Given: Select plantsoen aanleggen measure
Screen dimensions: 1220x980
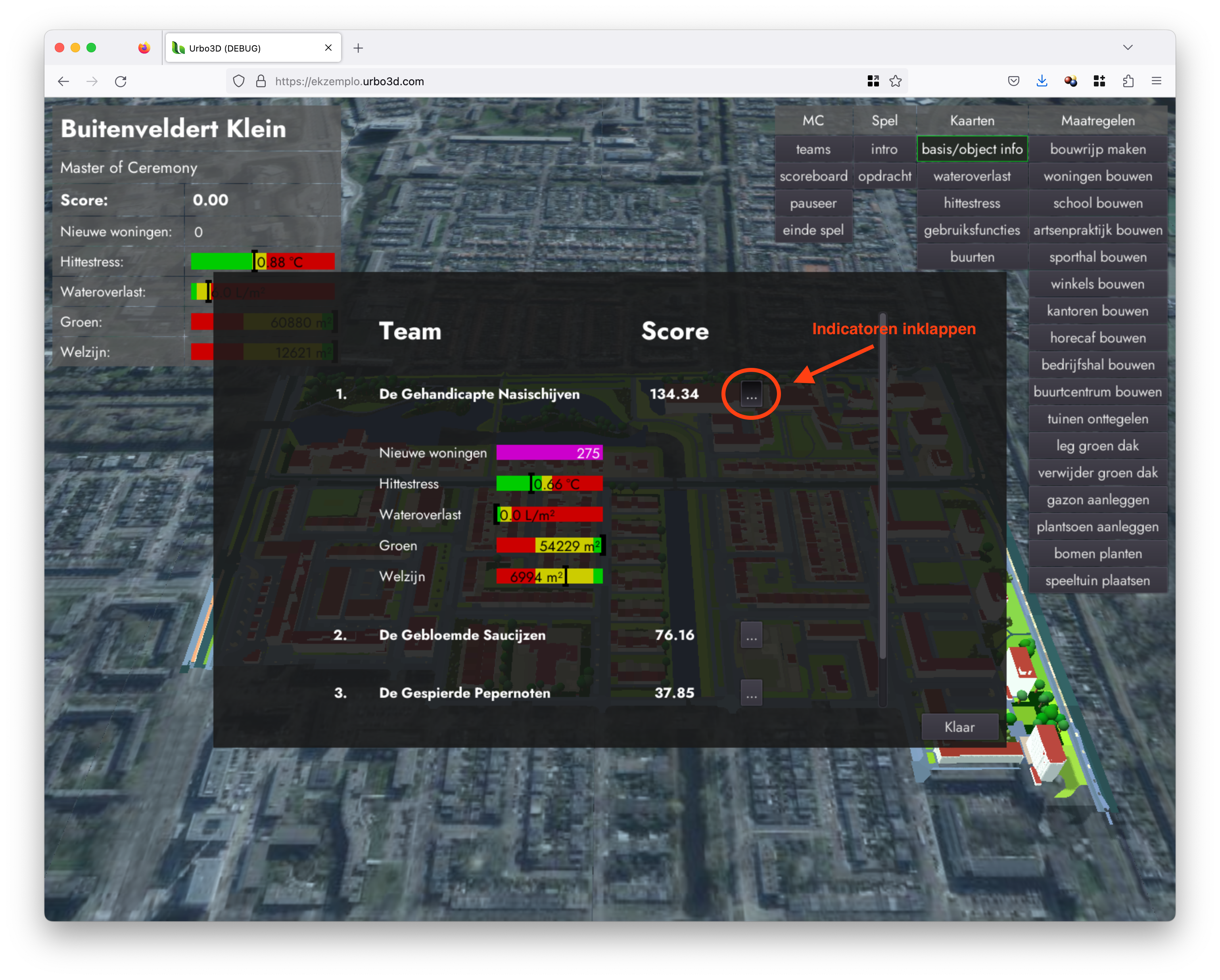Looking at the screenshot, I should tap(1098, 526).
